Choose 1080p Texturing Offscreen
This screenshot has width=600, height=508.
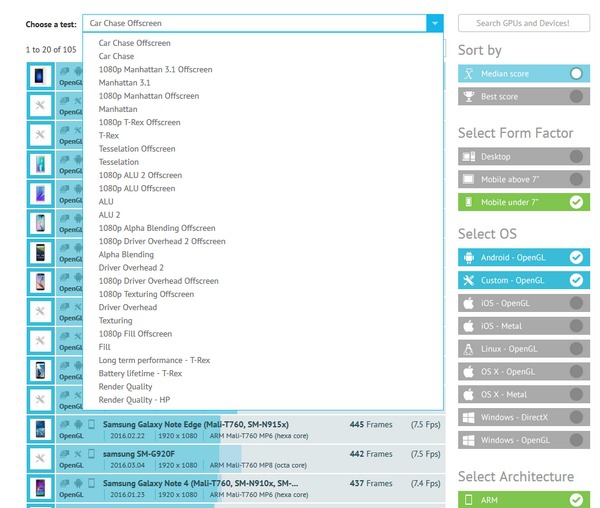coord(146,294)
